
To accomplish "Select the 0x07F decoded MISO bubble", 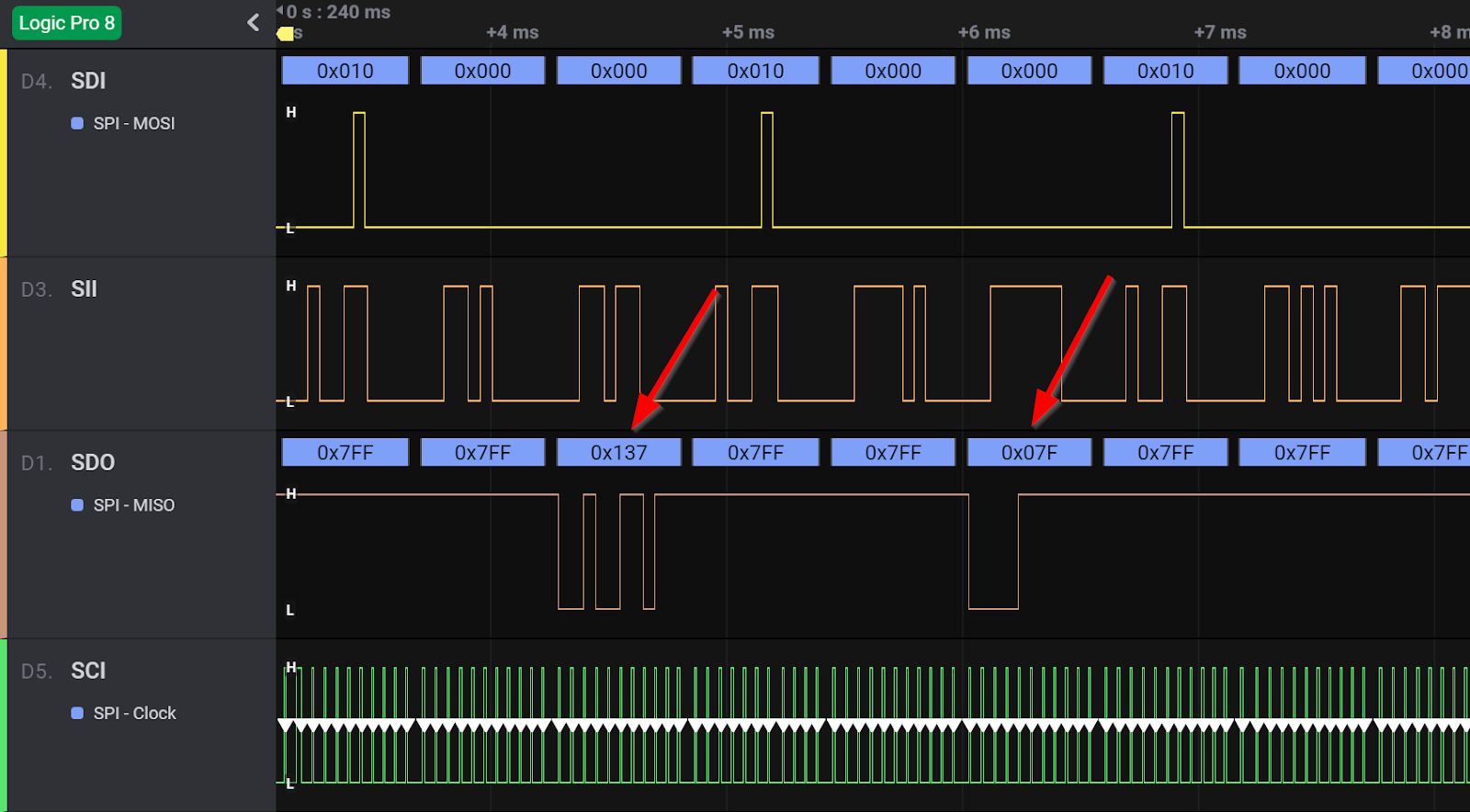I will (1029, 452).
